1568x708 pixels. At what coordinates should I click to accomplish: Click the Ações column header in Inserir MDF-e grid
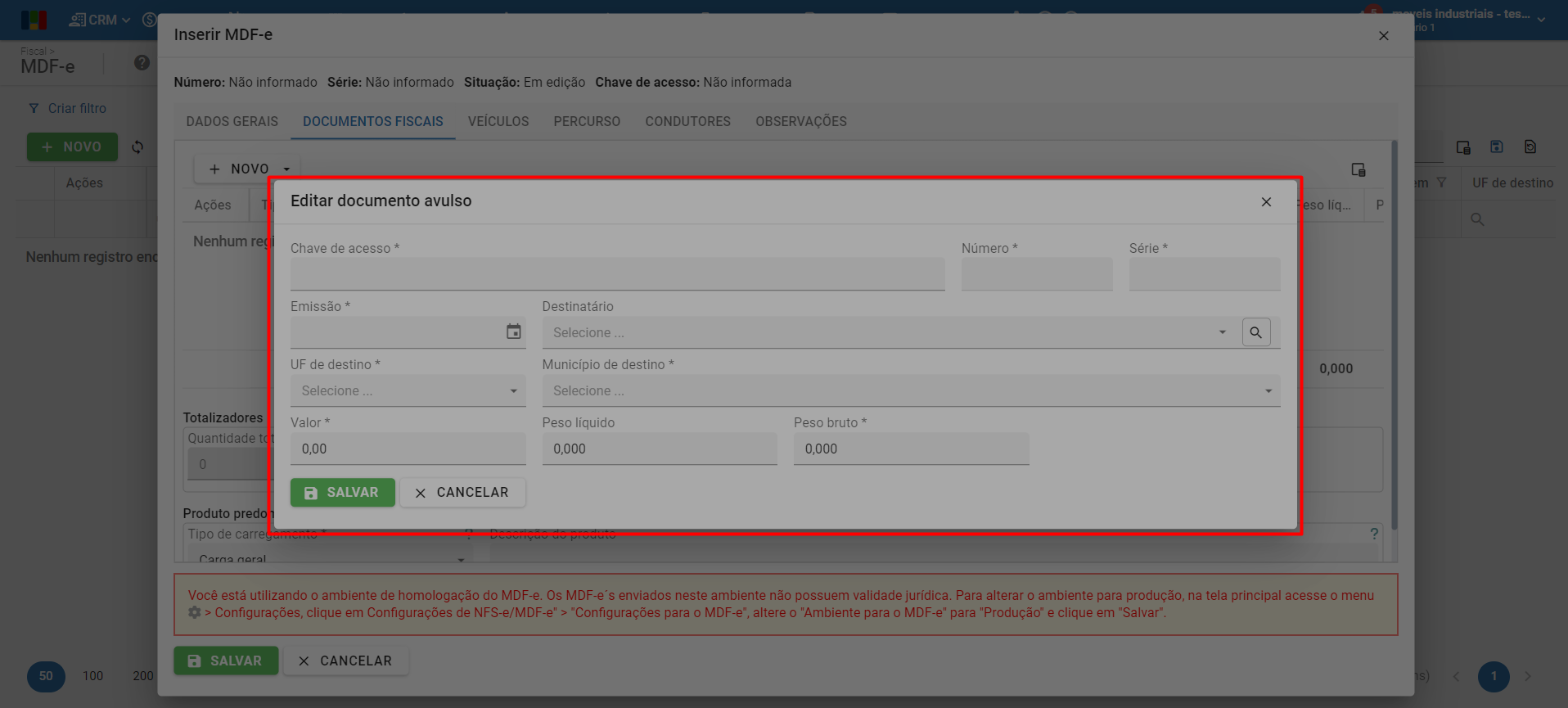click(x=213, y=205)
